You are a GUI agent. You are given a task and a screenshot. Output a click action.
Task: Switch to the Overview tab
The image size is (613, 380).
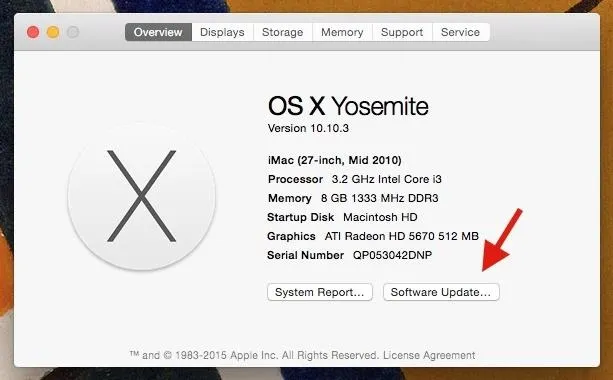(x=158, y=32)
